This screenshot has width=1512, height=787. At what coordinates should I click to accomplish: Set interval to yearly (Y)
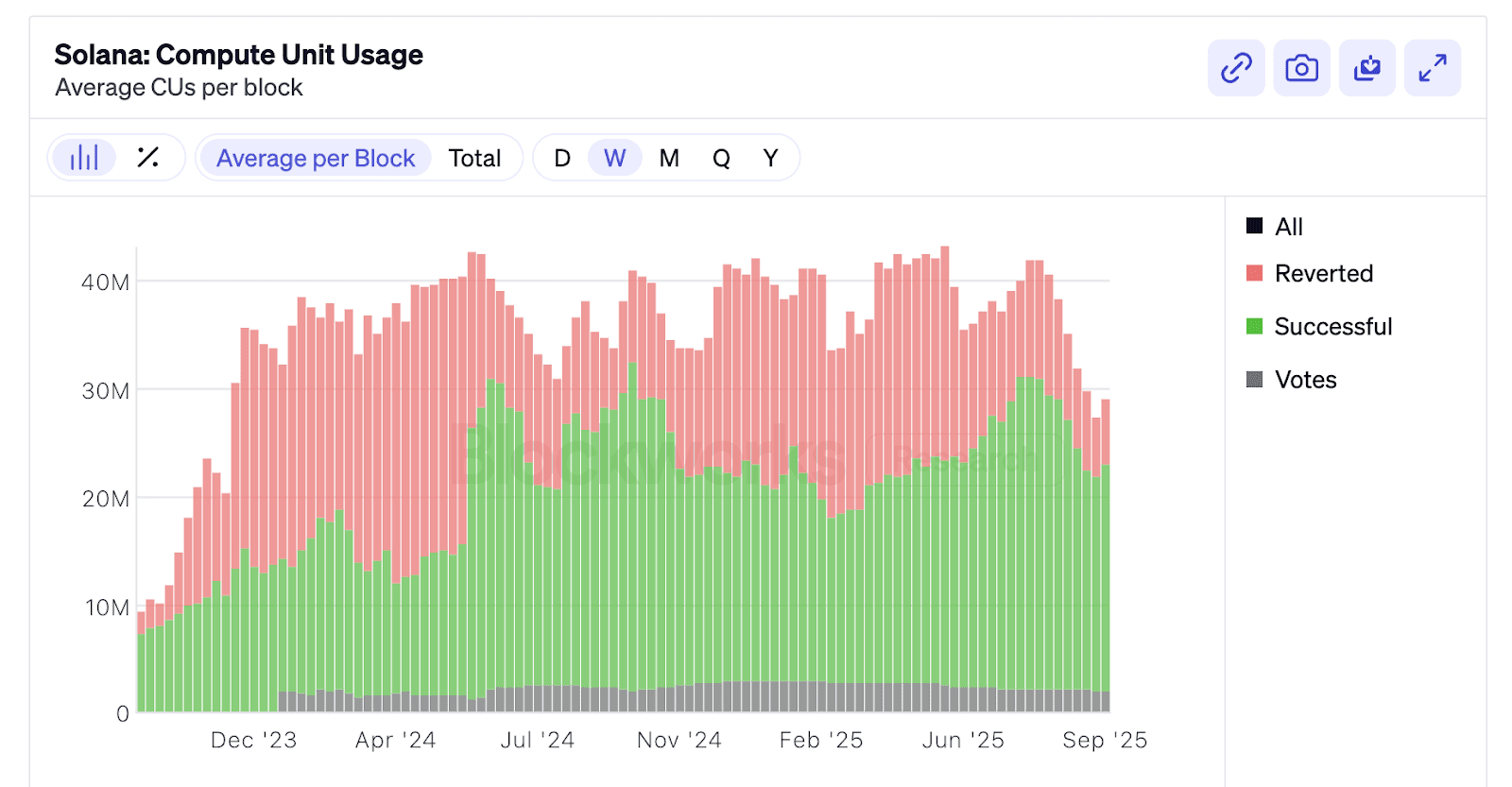(x=771, y=158)
